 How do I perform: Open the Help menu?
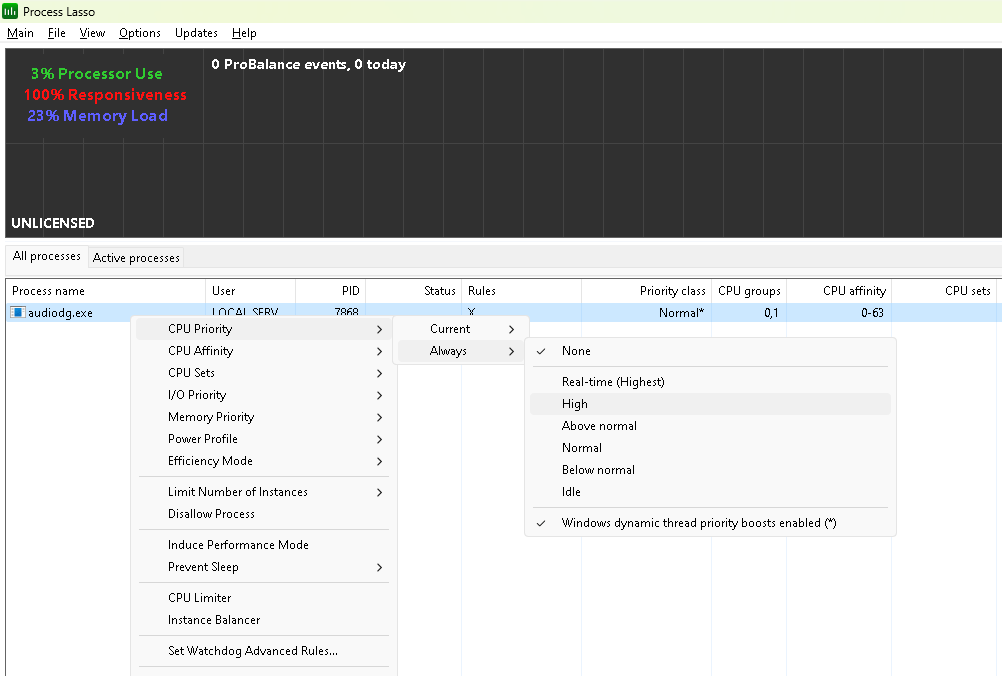tap(244, 33)
